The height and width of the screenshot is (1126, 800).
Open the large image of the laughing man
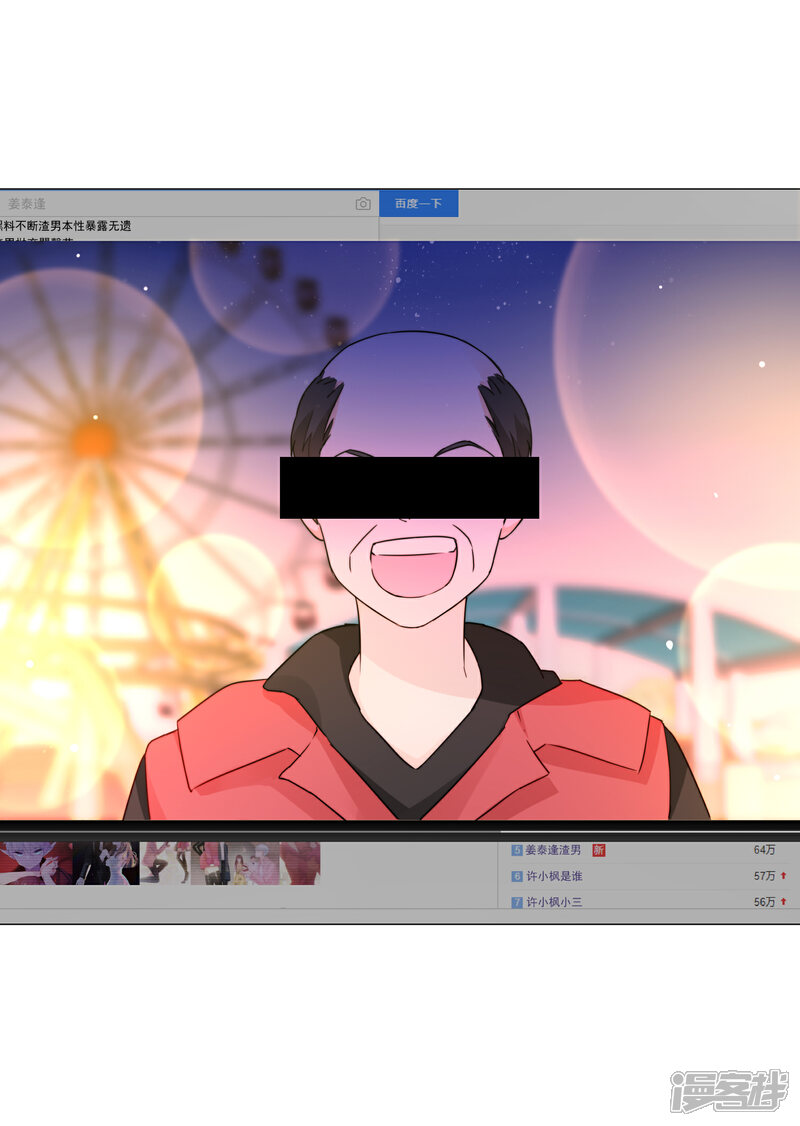click(x=400, y=530)
